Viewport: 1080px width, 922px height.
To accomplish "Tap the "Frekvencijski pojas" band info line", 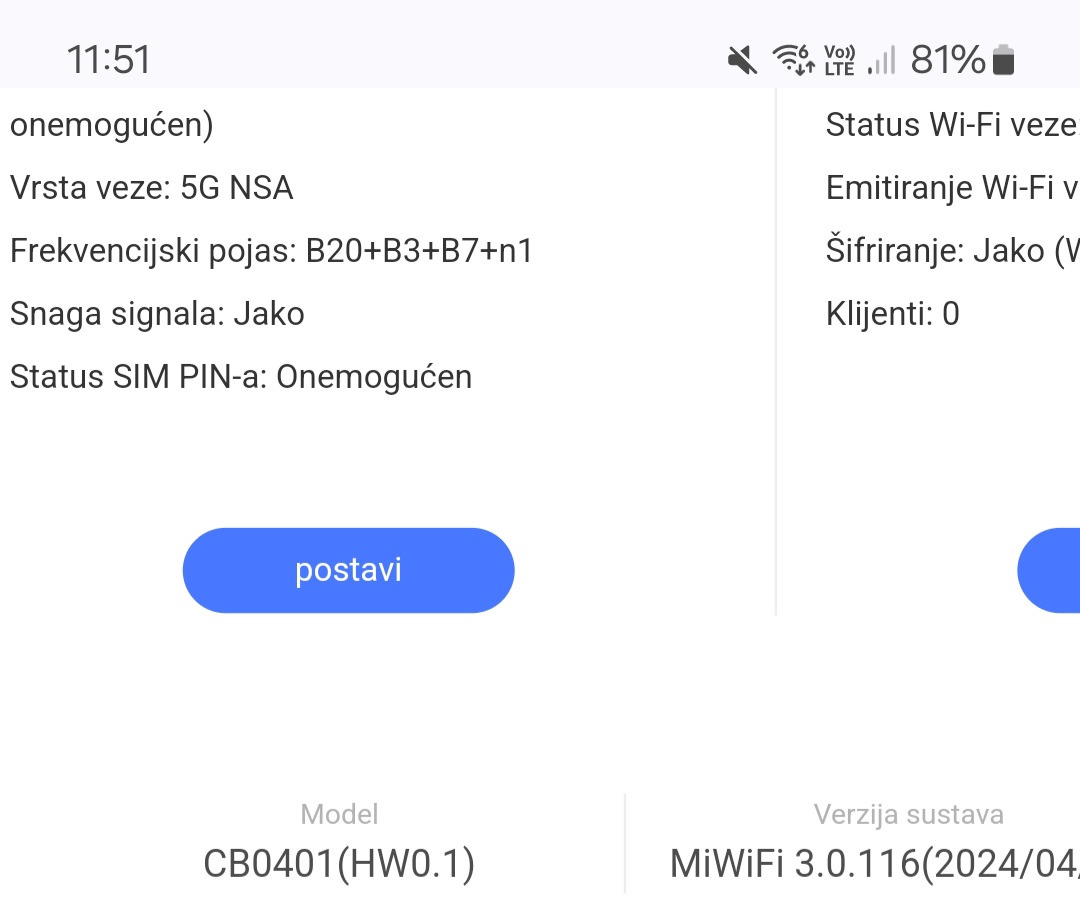I will 271,251.
